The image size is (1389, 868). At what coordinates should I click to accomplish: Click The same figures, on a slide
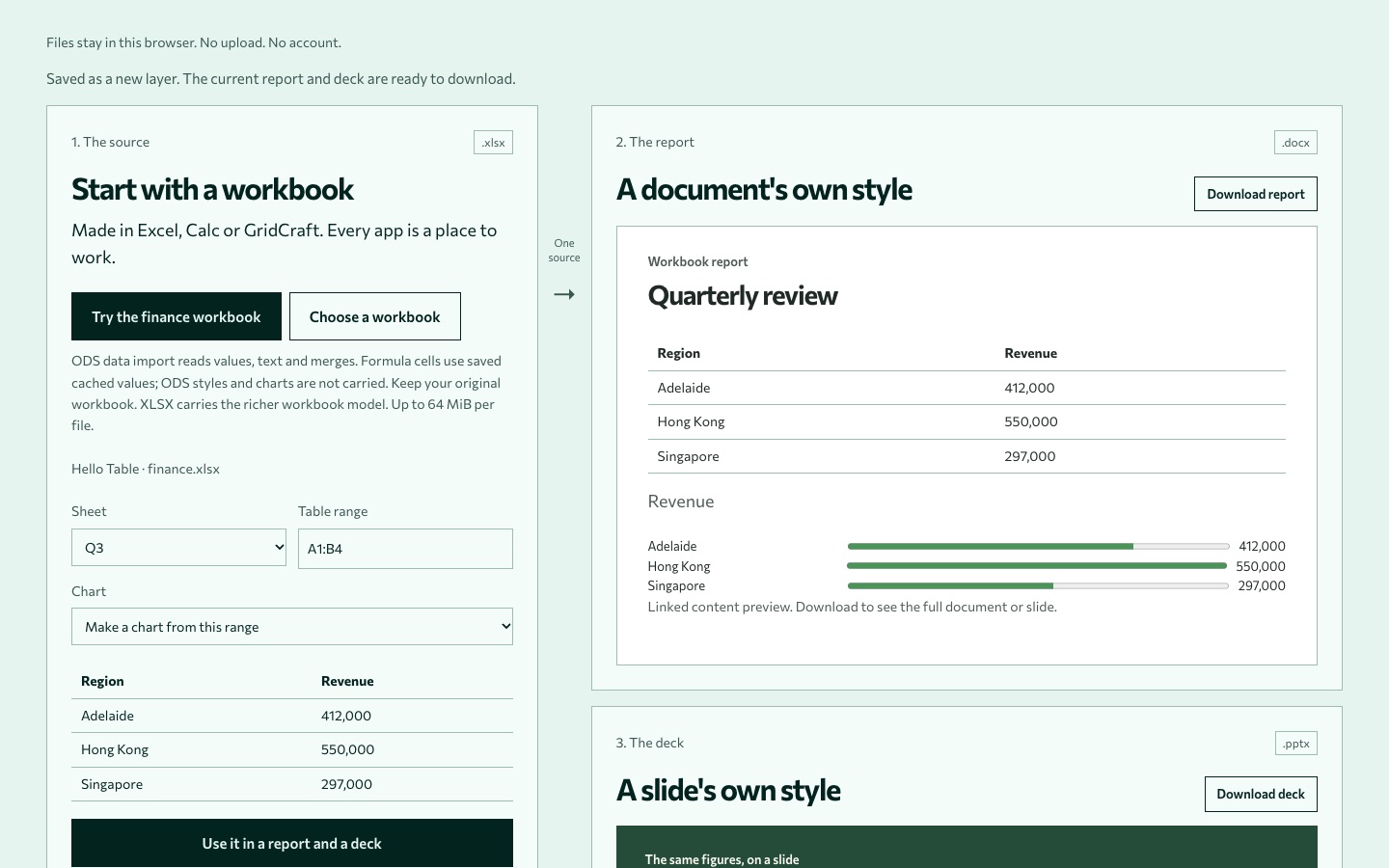coord(722,859)
